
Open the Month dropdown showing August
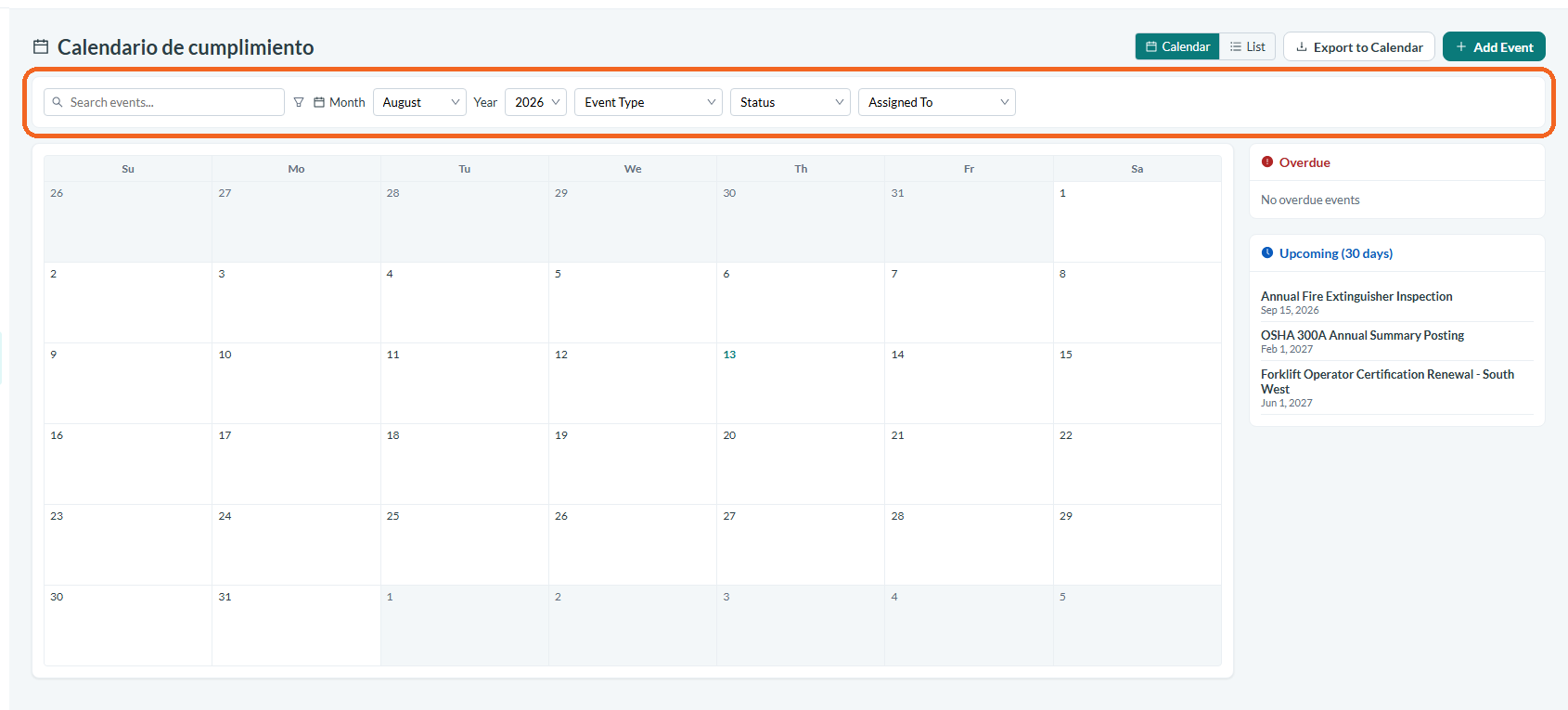point(419,102)
